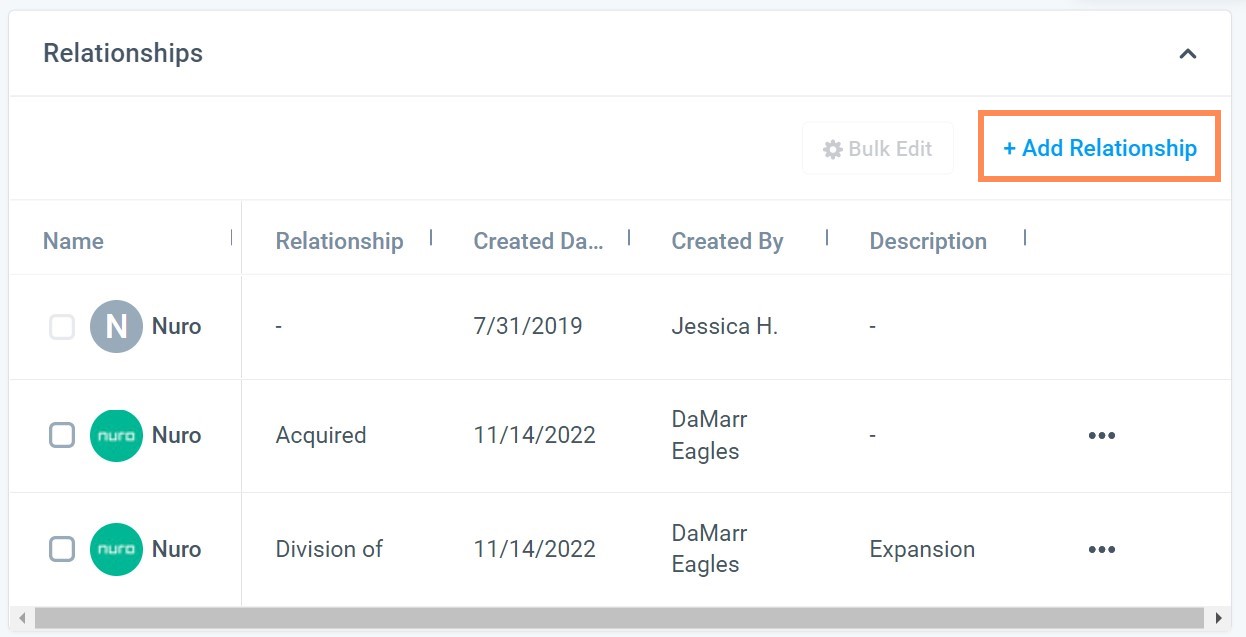Click the Description column header
The image size is (1246, 637).
[x=928, y=241]
